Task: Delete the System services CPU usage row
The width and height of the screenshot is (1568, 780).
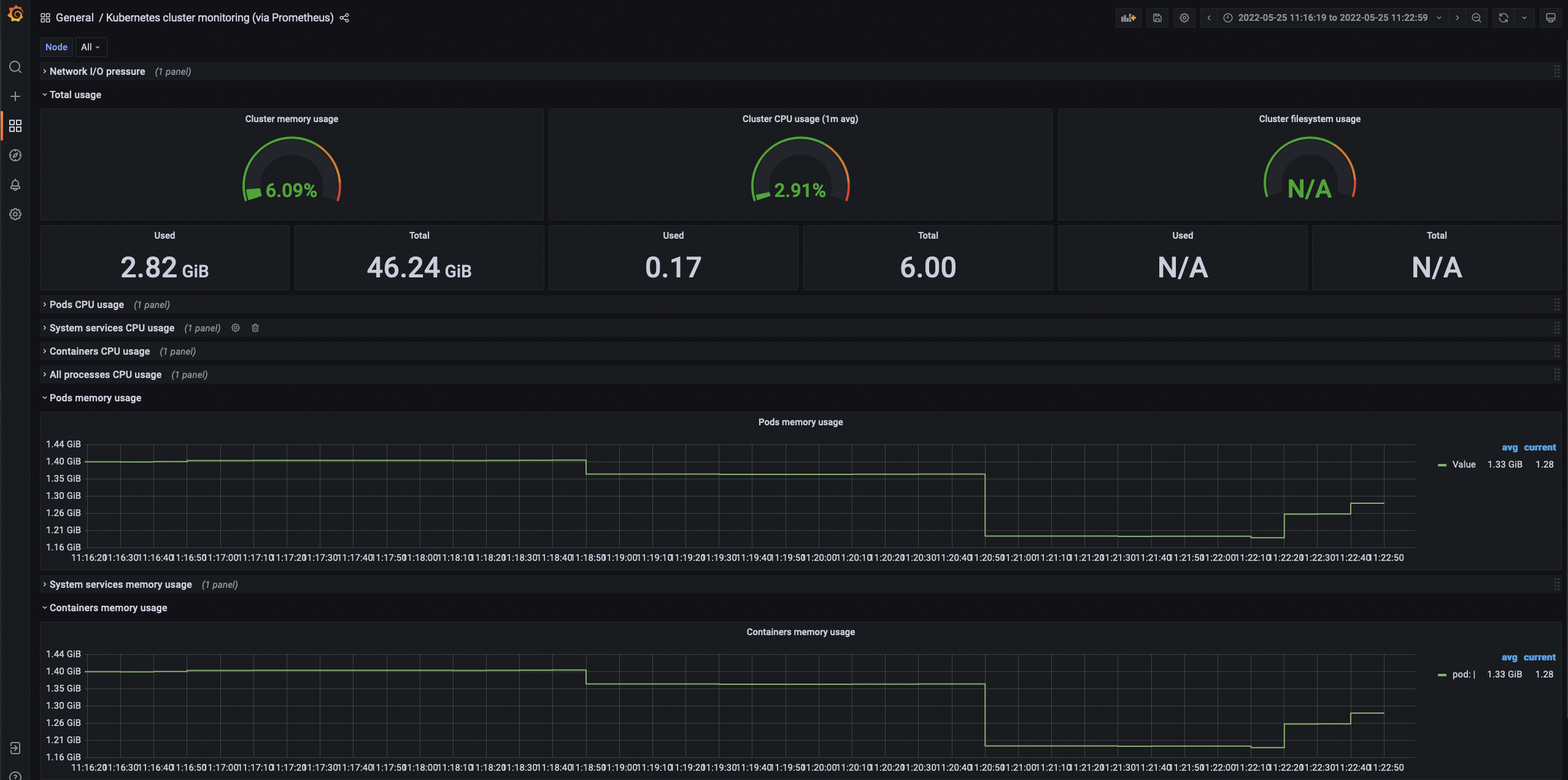Action: [255, 328]
